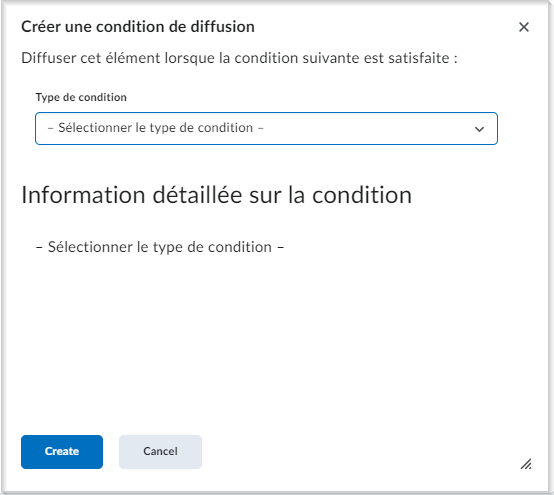
Task: Open the "Sélectionner le type de condition" combo box
Action: pyautogui.click(x=266, y=129)
